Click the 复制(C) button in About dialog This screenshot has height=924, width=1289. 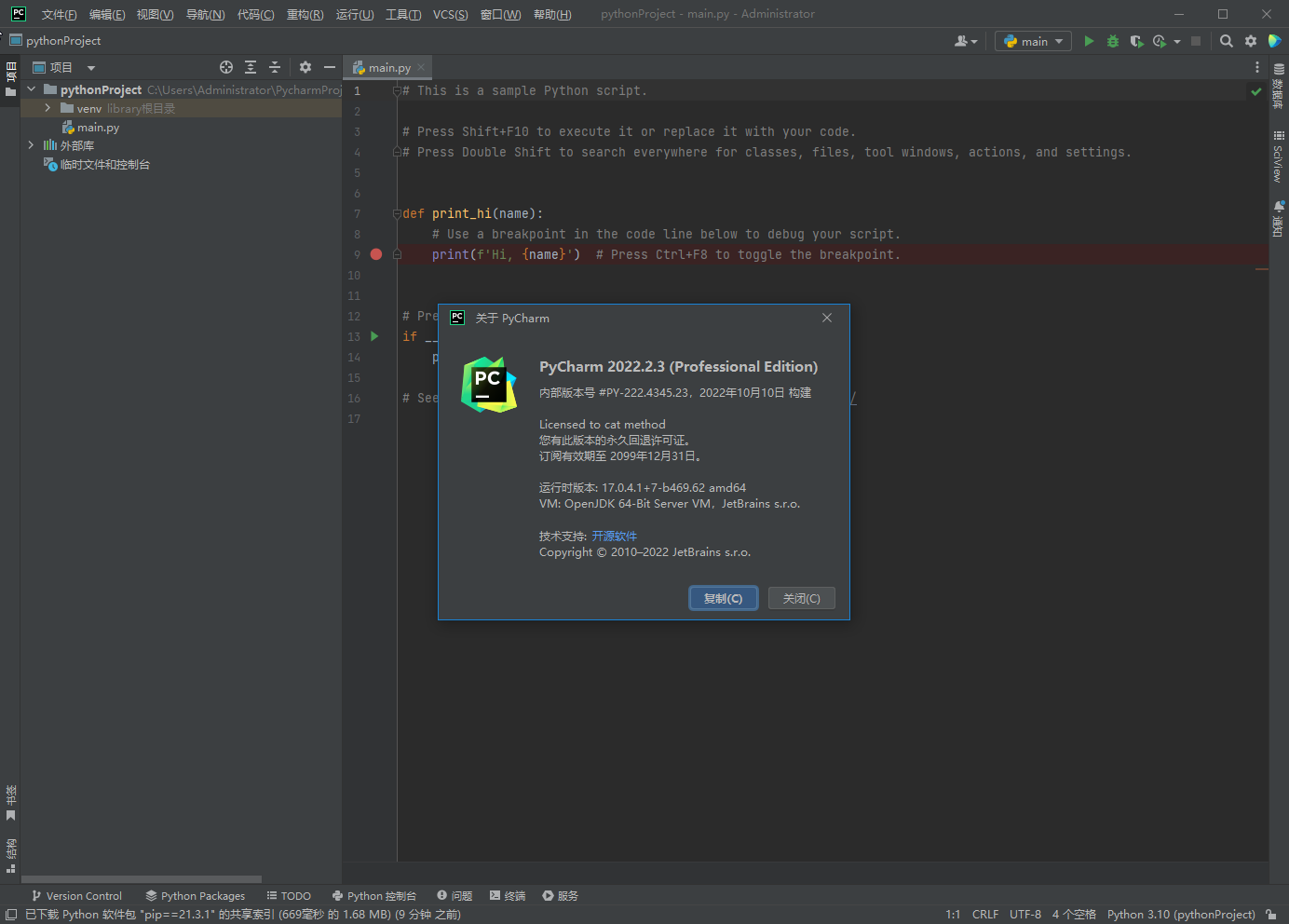pyautogui.click(x=724, y=598)
